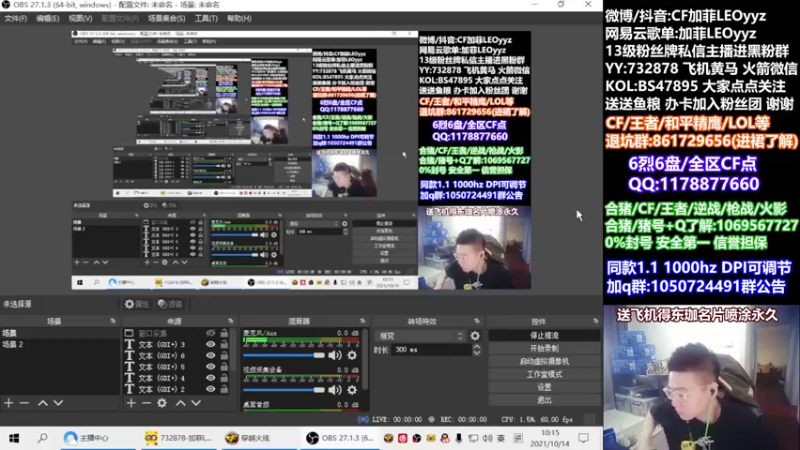Hide the 文本 (GDI+) 4 source
The height and width of the screenshot is (450, 800).
(x=210, y=378)
